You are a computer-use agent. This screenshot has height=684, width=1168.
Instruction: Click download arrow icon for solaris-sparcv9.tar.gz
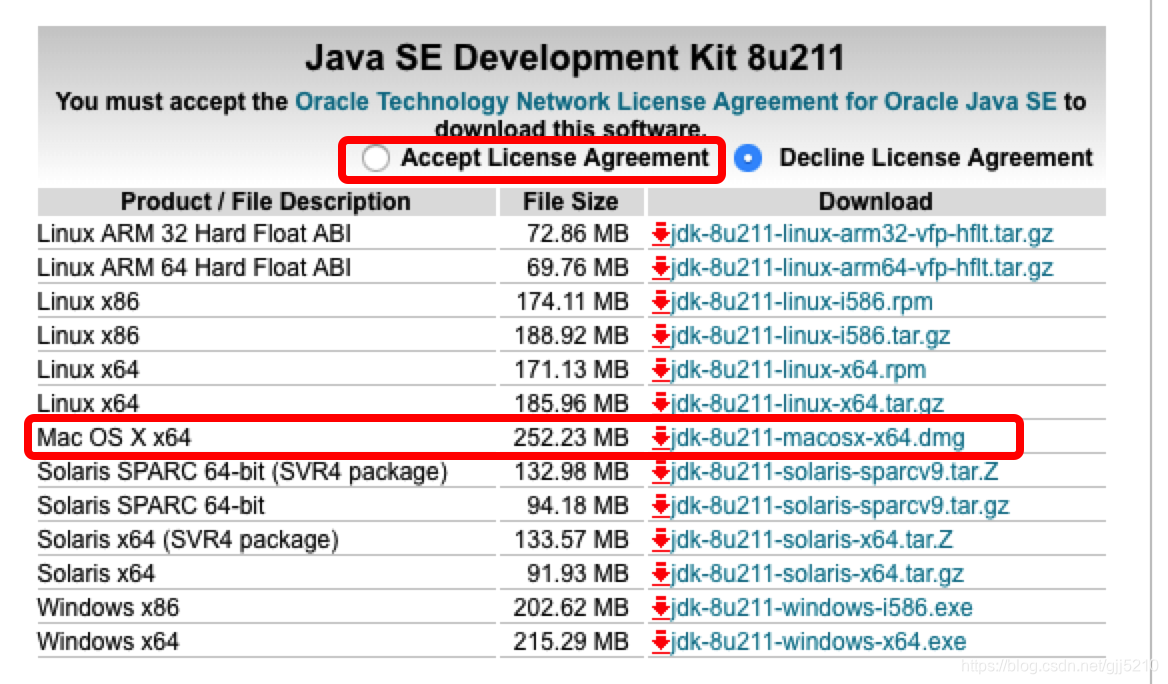pyautogui.click(x=661, y=505)
